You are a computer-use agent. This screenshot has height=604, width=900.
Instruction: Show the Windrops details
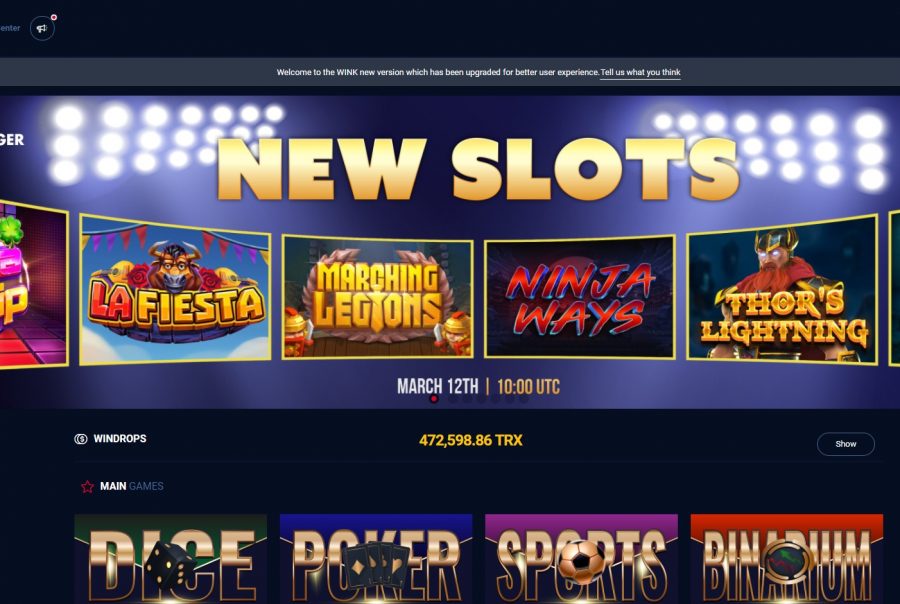click(x=845, y=444)
